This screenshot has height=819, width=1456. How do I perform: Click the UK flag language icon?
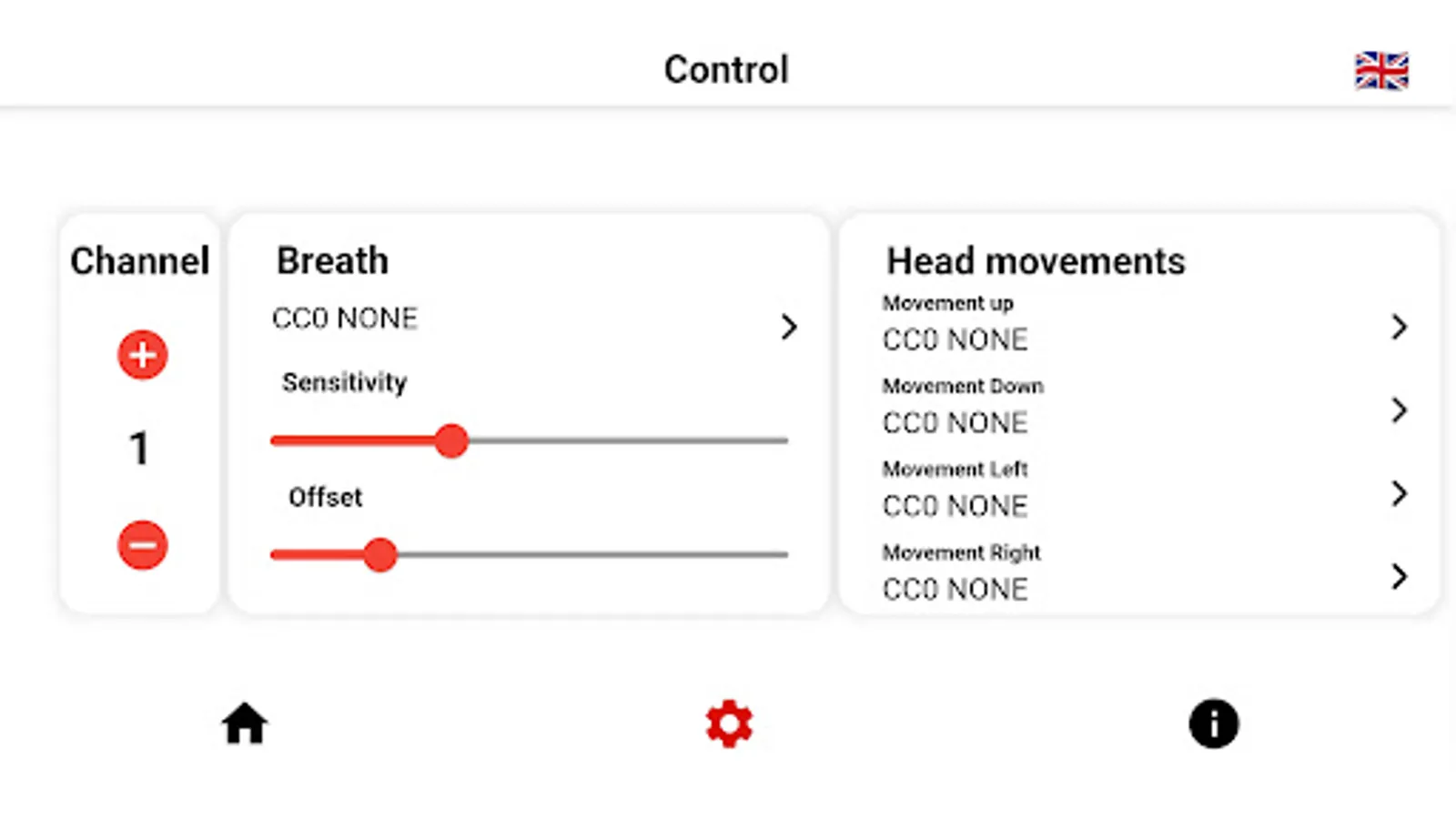pos(1381,71)
